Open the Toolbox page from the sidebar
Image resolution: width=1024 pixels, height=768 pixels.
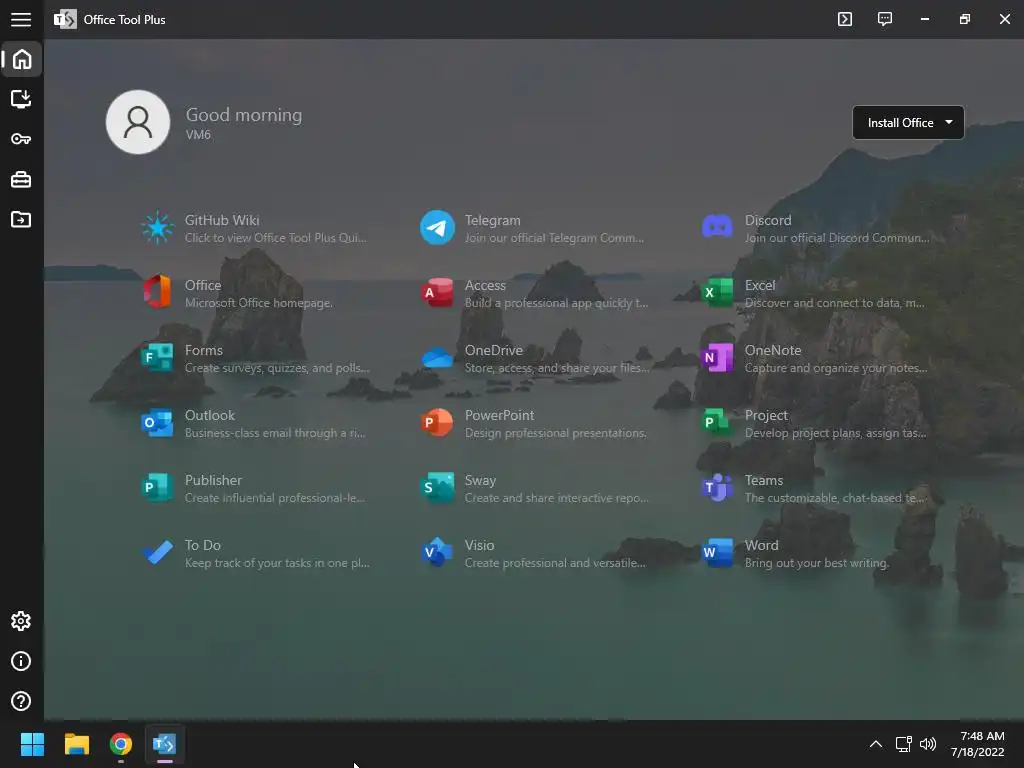[x=21, y=179]
